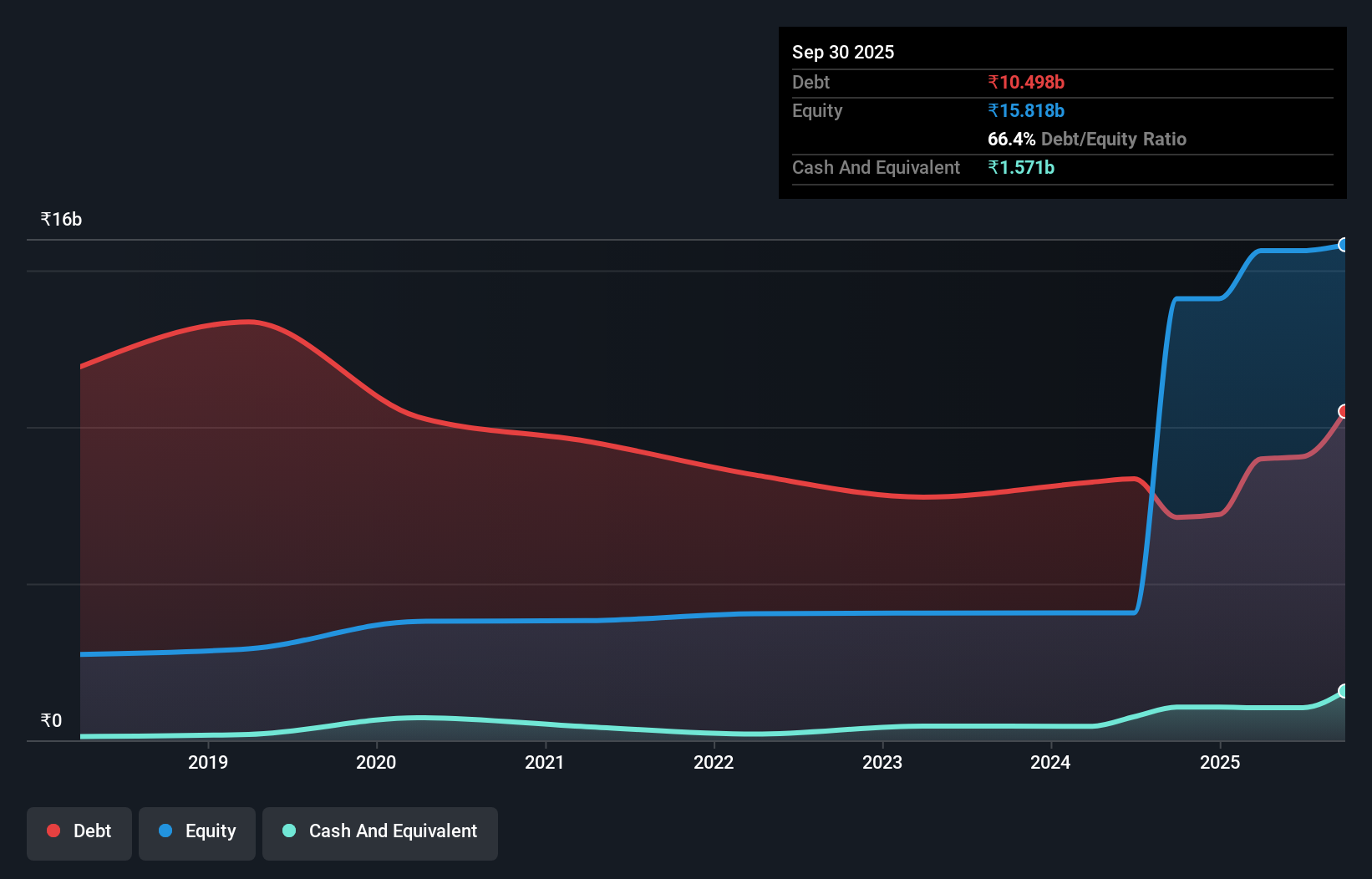Click the red Debt legend dot
Screen dimensions: 1372x879
(53, 831)
